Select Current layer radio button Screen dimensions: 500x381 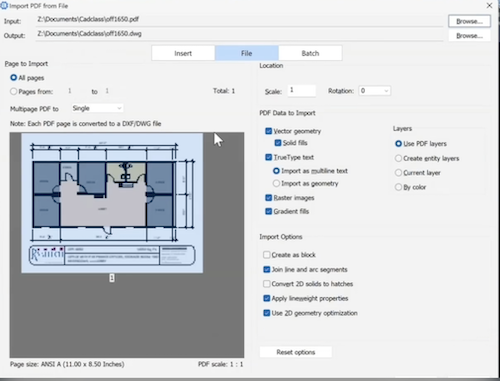[x=398, y=173]
